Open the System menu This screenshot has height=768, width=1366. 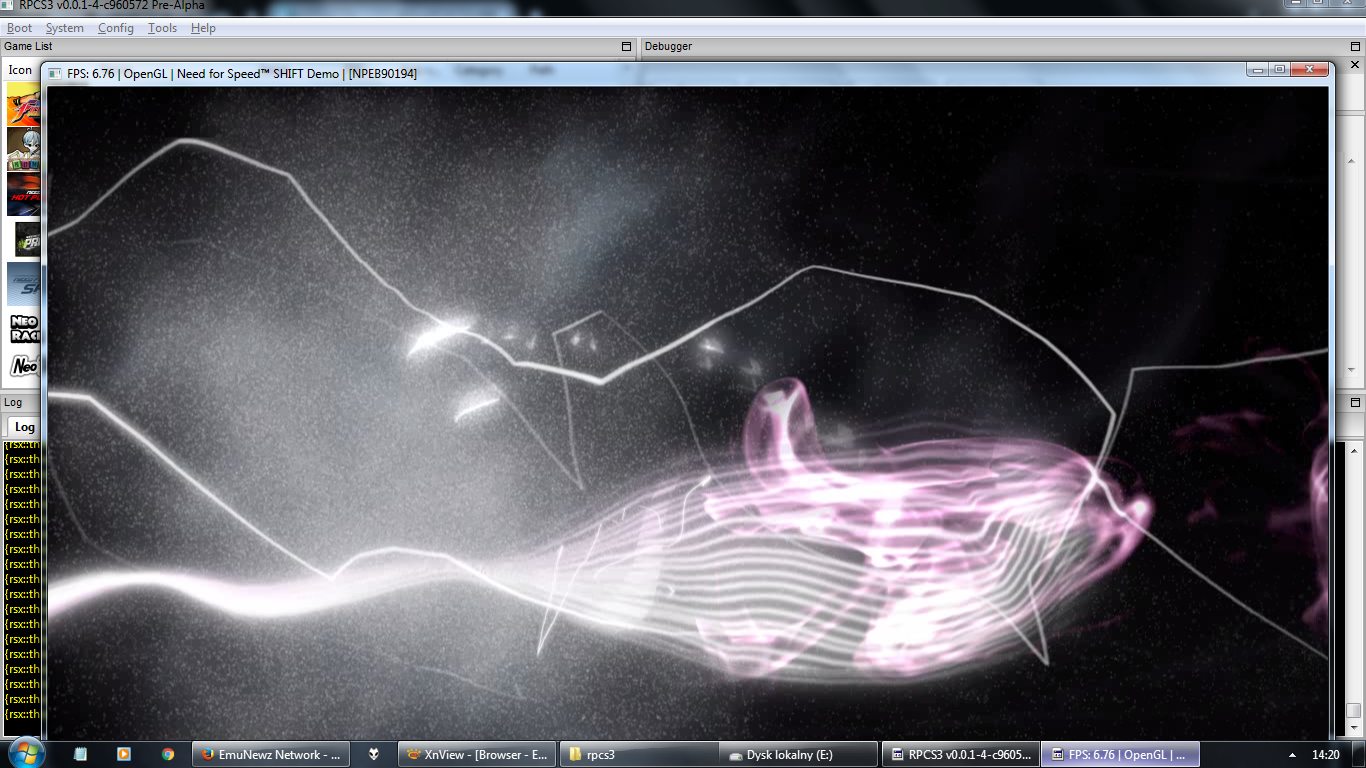coord(65,28)
